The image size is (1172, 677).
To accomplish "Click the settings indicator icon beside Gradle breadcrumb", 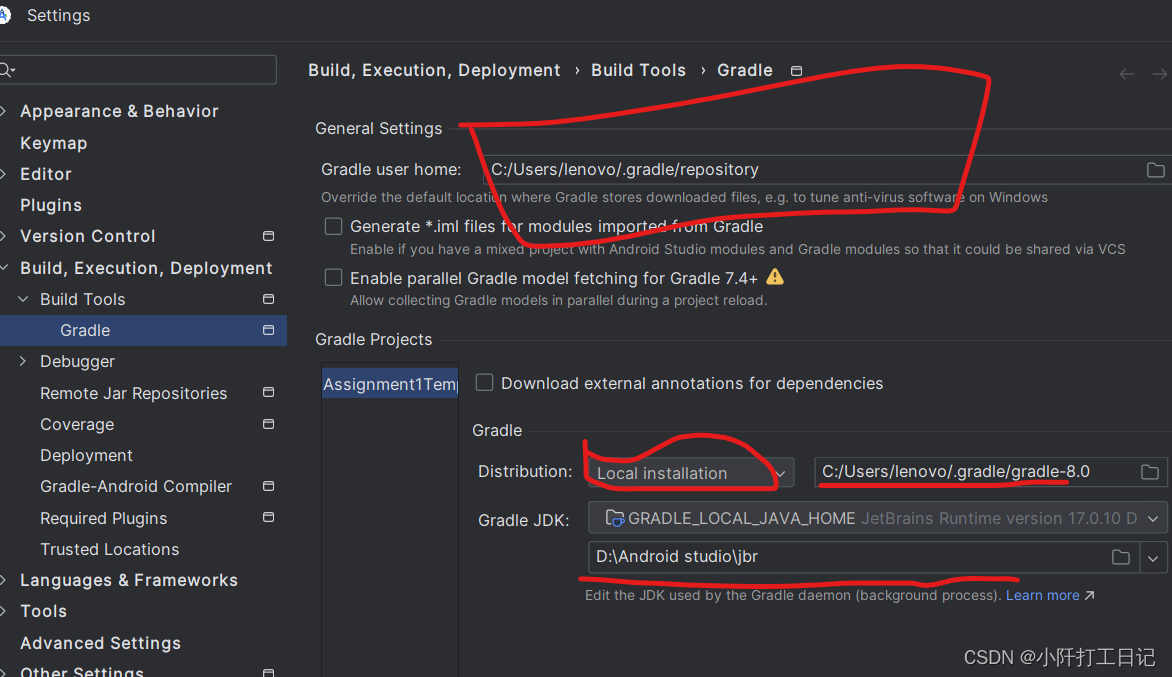I will pyautogui.click(x=796, y=71).
